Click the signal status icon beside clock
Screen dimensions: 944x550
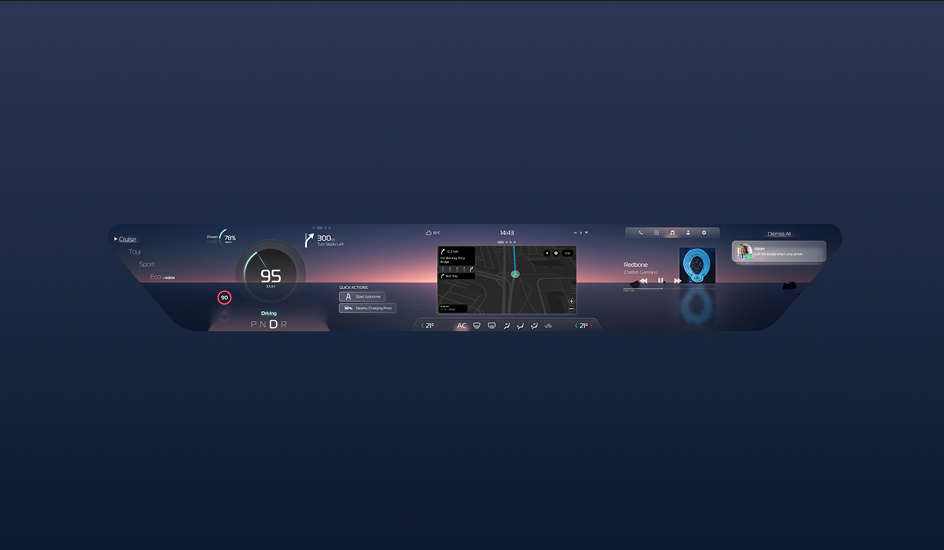[x=581, y=232]
